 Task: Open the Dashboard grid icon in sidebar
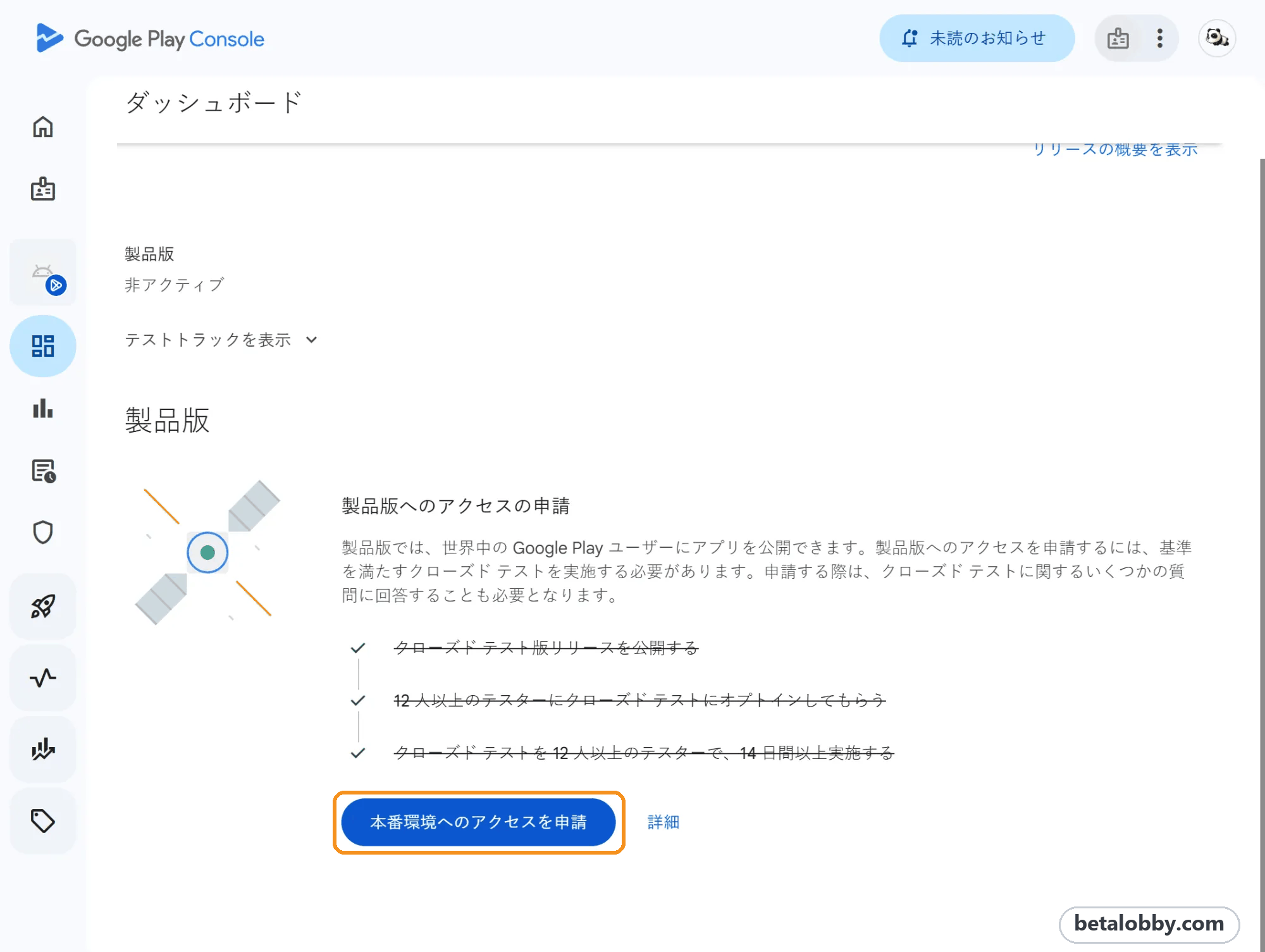(x=43, y=346)
